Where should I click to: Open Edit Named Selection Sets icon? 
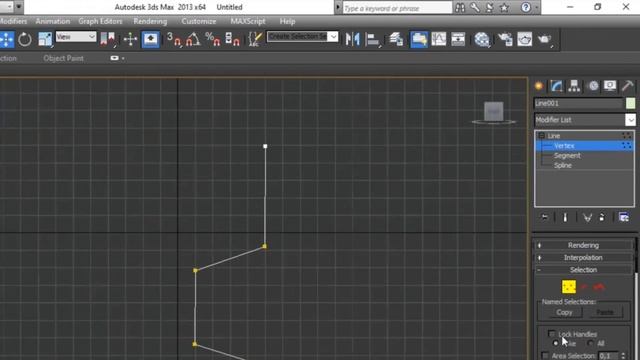pos(255,40)
